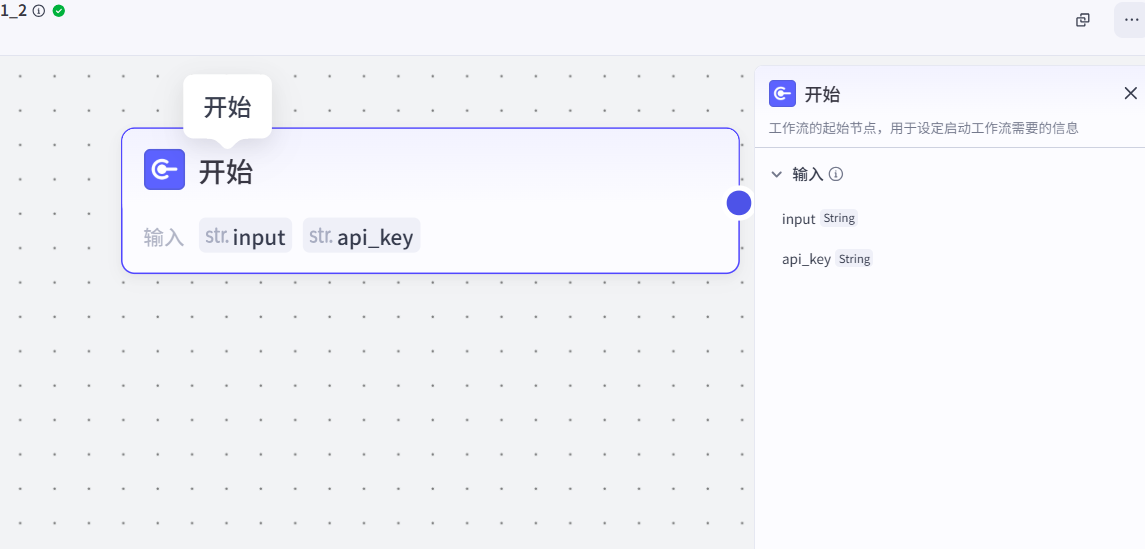The width and height of the screenshot is (1145, 549).
Task: Click the 开始 title text on the canvas node
Action: (226, 172)
